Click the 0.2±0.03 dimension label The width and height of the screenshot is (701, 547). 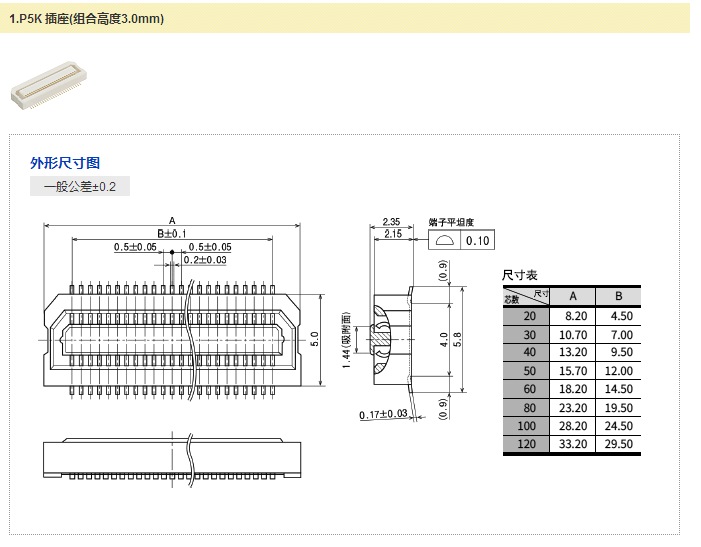tap(205, 260)
